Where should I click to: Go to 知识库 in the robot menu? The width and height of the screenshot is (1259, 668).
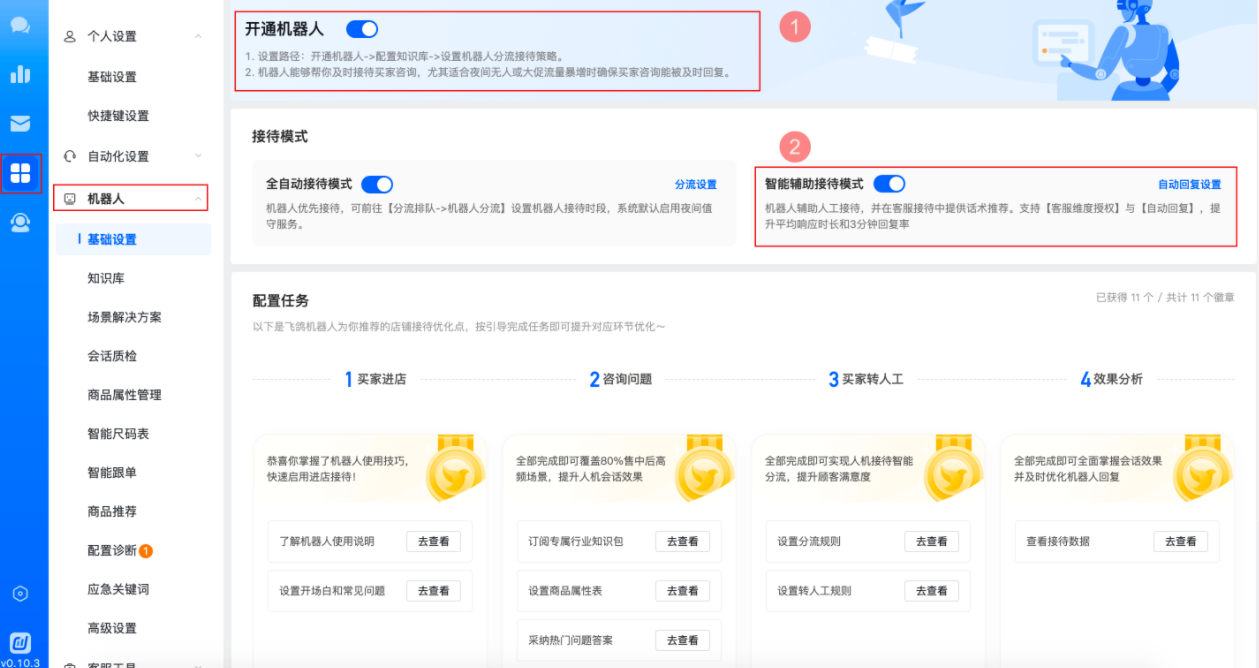tap(106, 278)
